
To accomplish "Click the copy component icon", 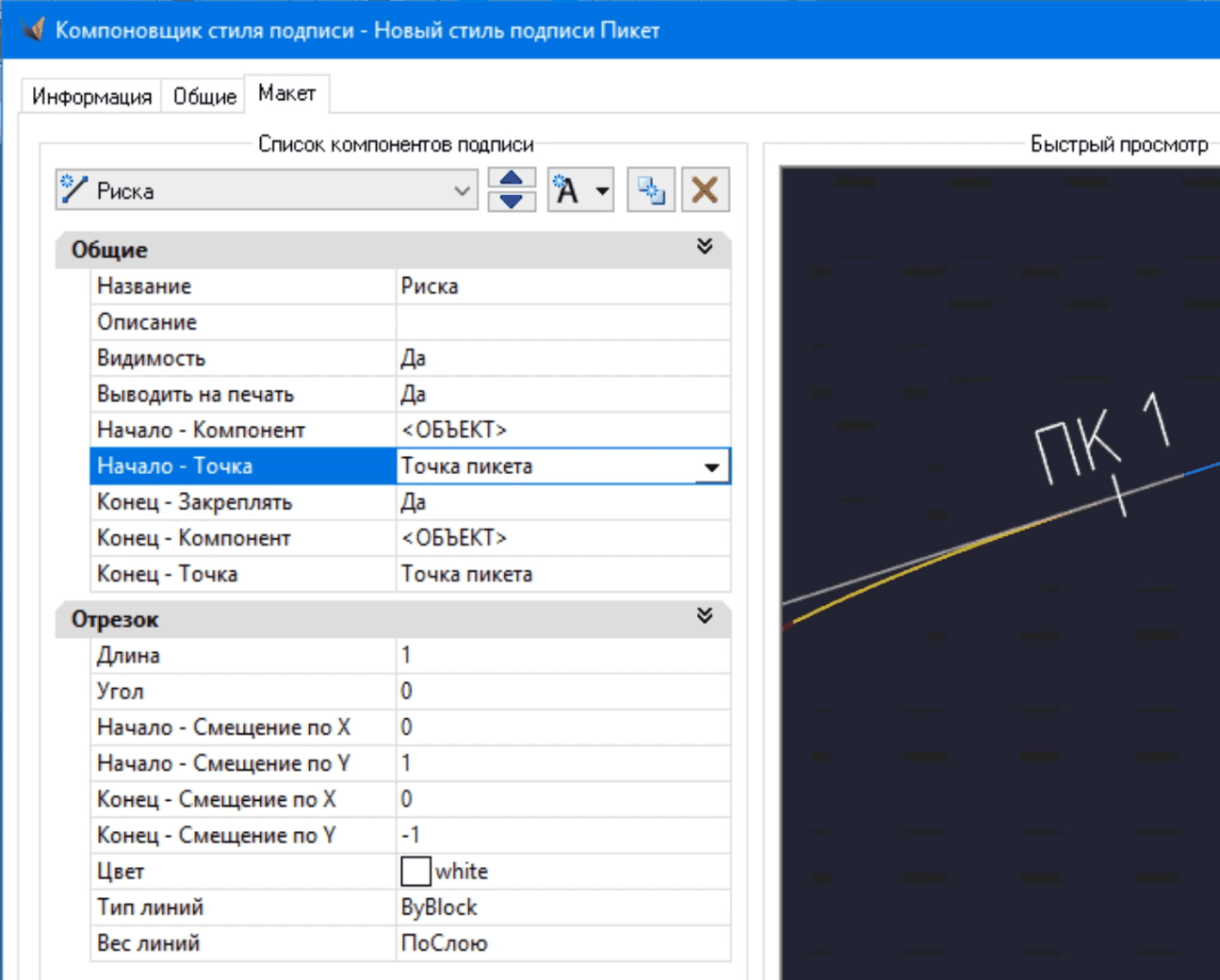I will [651, 190].
